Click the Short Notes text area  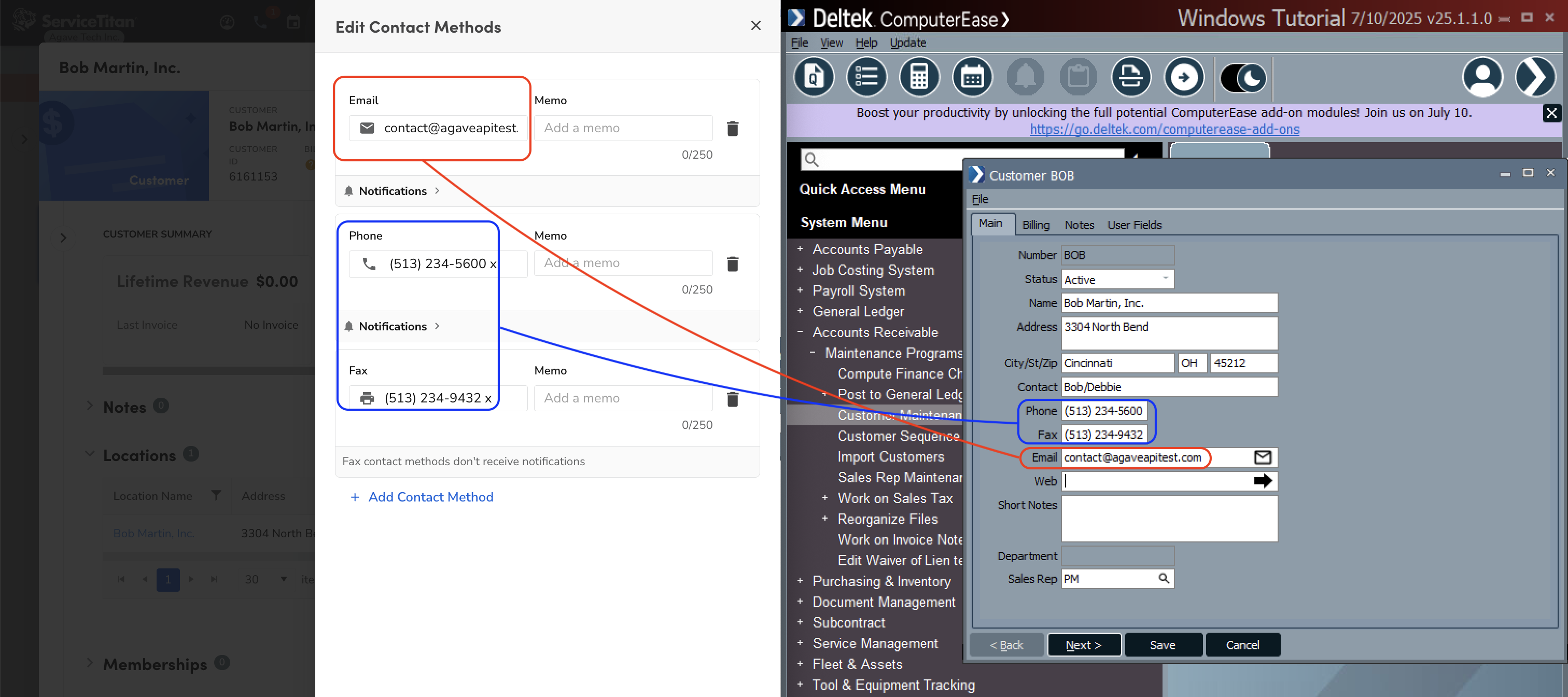click(x=1169, y=519)
